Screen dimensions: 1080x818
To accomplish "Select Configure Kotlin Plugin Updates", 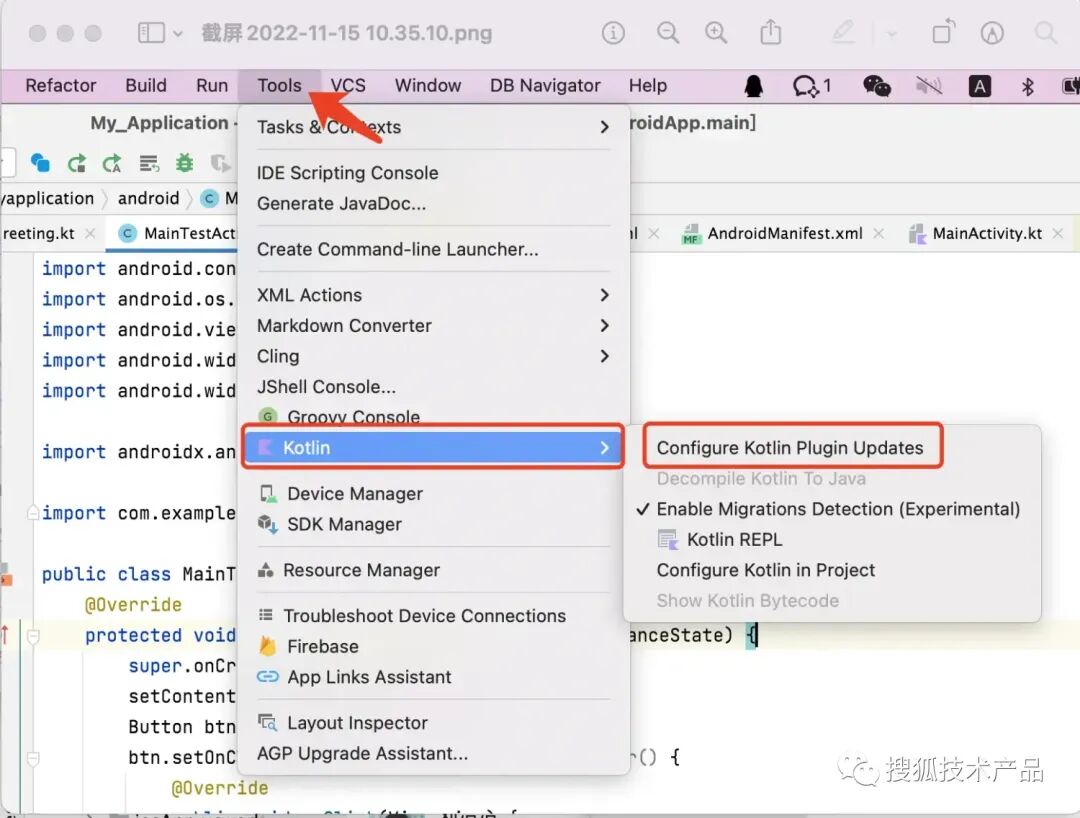I will coord(789,448).
